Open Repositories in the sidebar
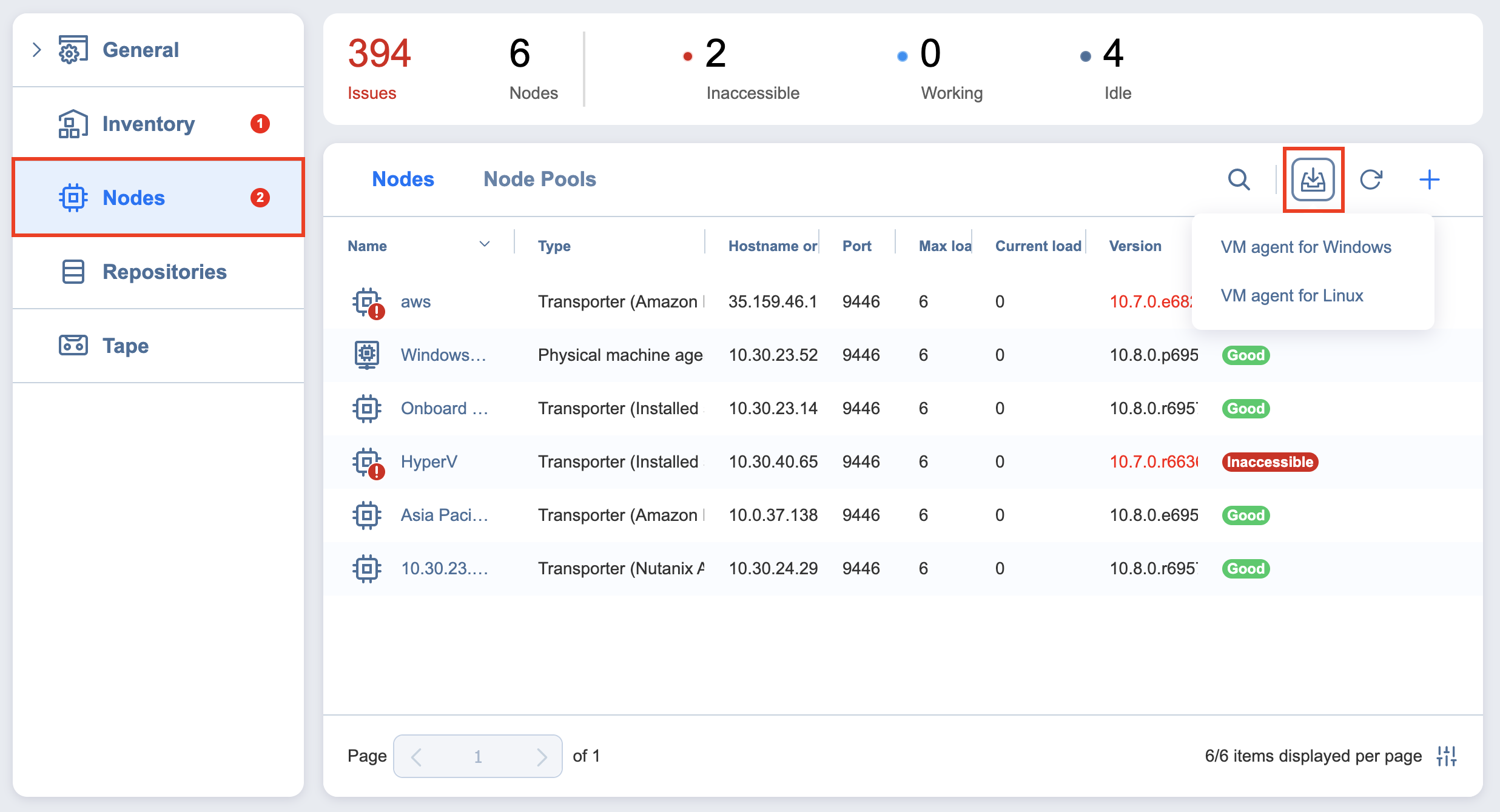The width and height of the screenshot is (1500, 812). 164,272
